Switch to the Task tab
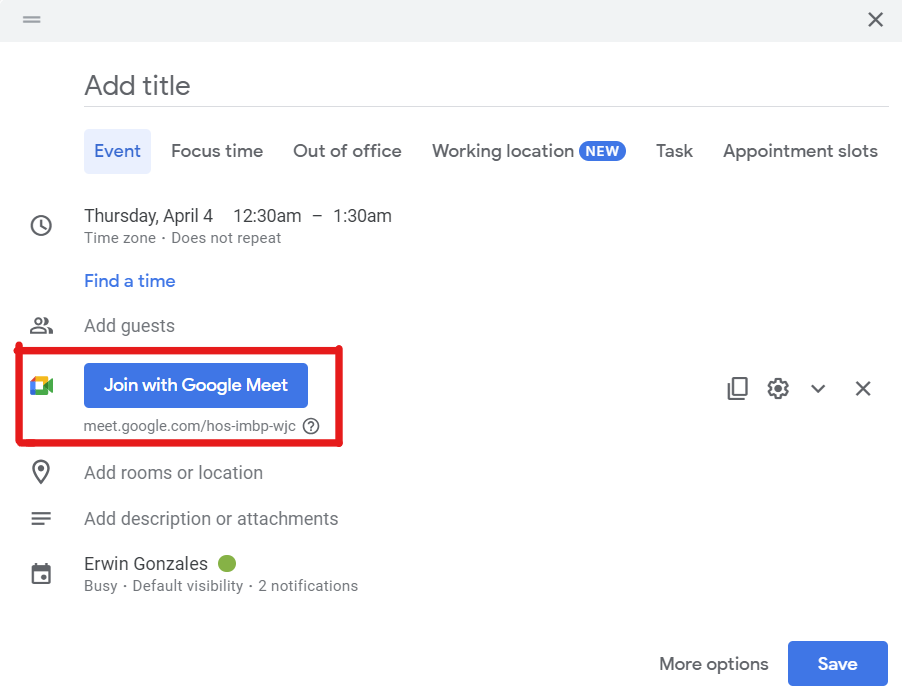This screenshot has width=902, height=688. [674, 151]
